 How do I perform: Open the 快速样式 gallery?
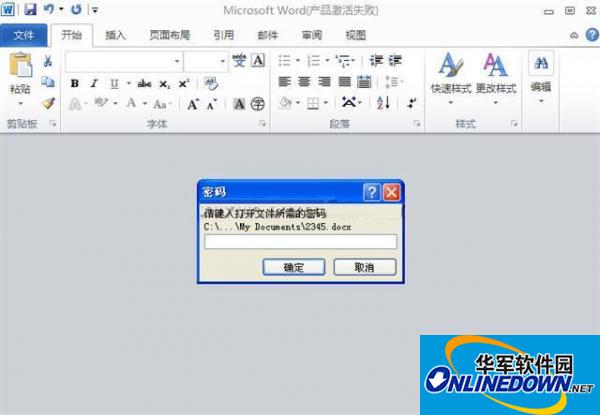pyautogui.click(x=451, y=79)
